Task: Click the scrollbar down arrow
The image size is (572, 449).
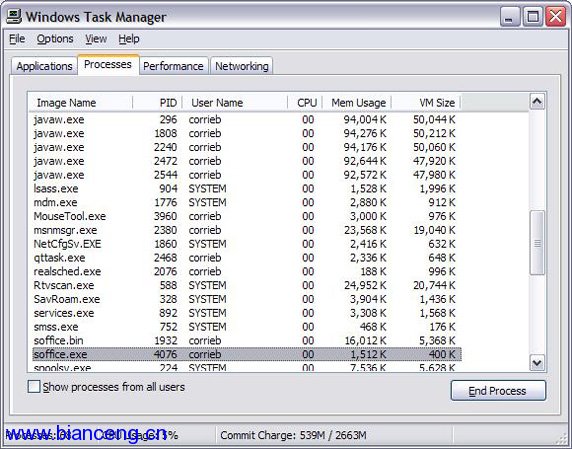Action: pyautogui.click(x=537, y=363)
